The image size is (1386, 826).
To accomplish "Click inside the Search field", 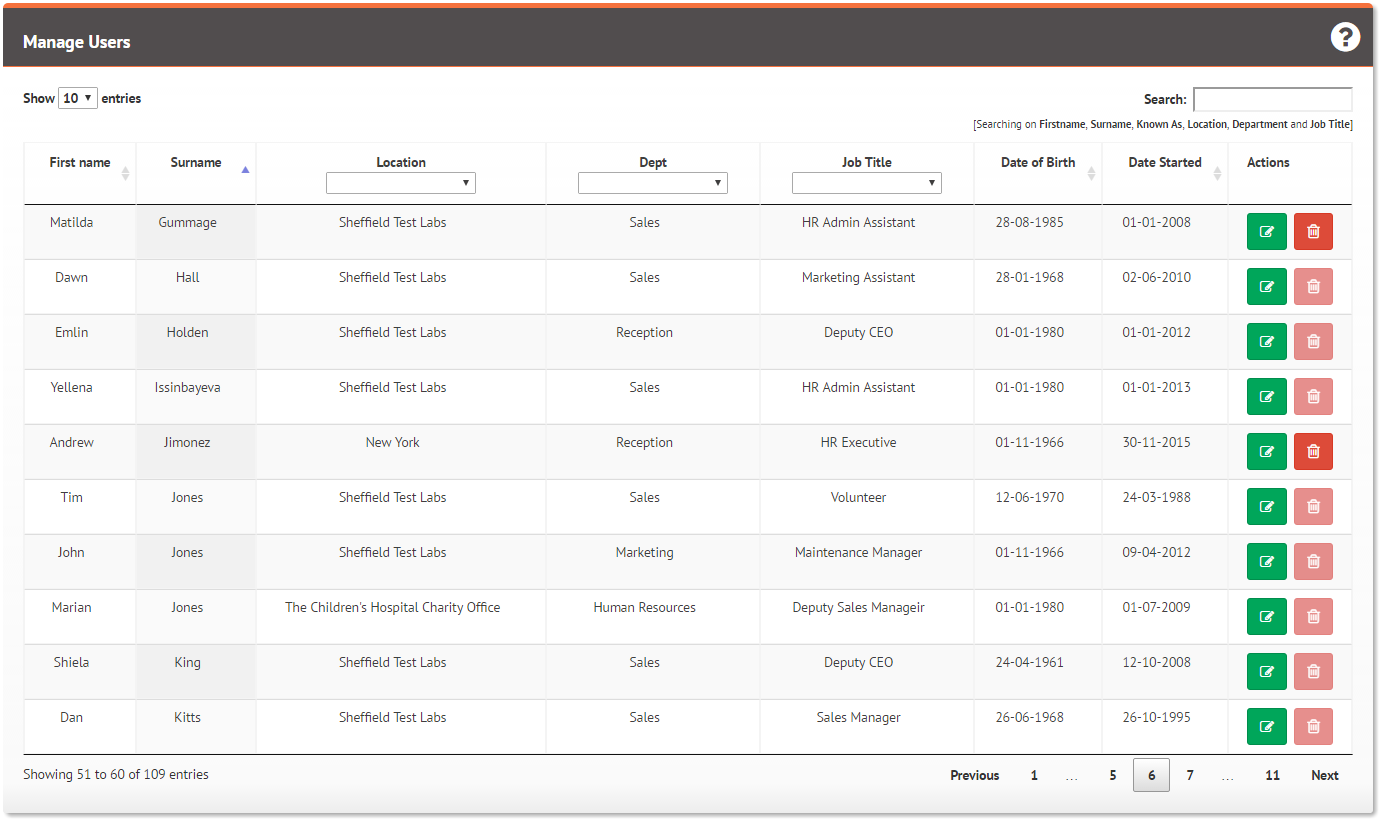I will click(1272, 99).
